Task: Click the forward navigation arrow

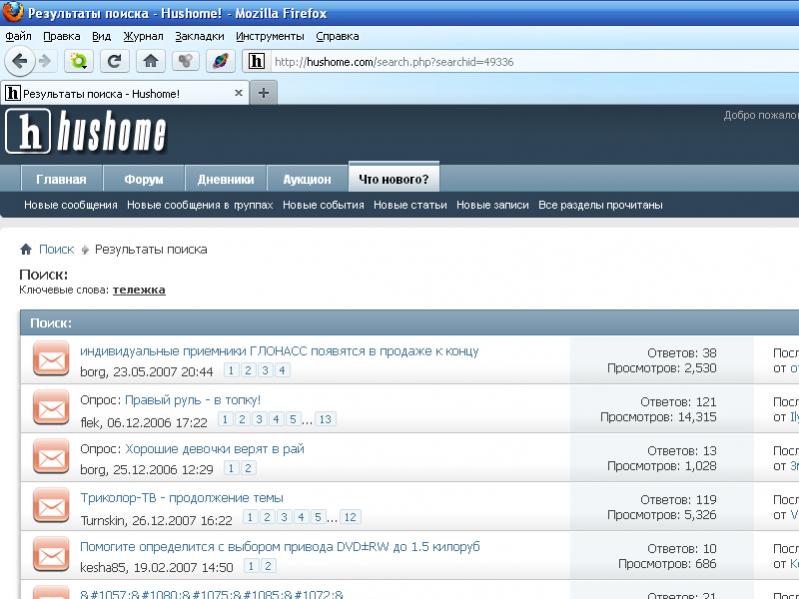Action: [x=45, y=62]
